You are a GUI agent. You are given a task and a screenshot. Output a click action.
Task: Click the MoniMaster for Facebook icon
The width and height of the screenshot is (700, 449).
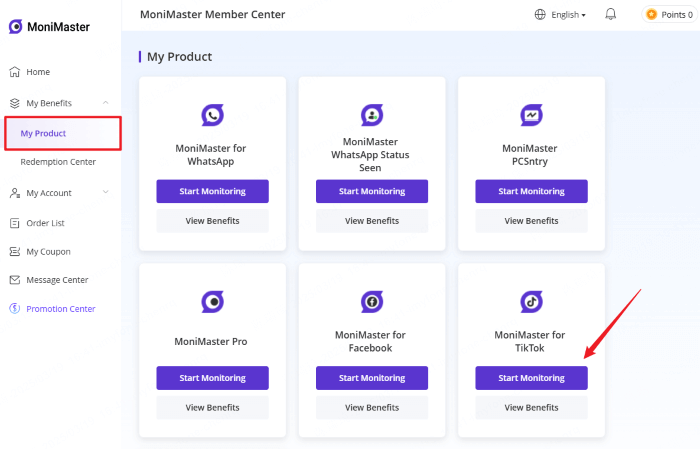pyautogui.click(x=372, y=302)
